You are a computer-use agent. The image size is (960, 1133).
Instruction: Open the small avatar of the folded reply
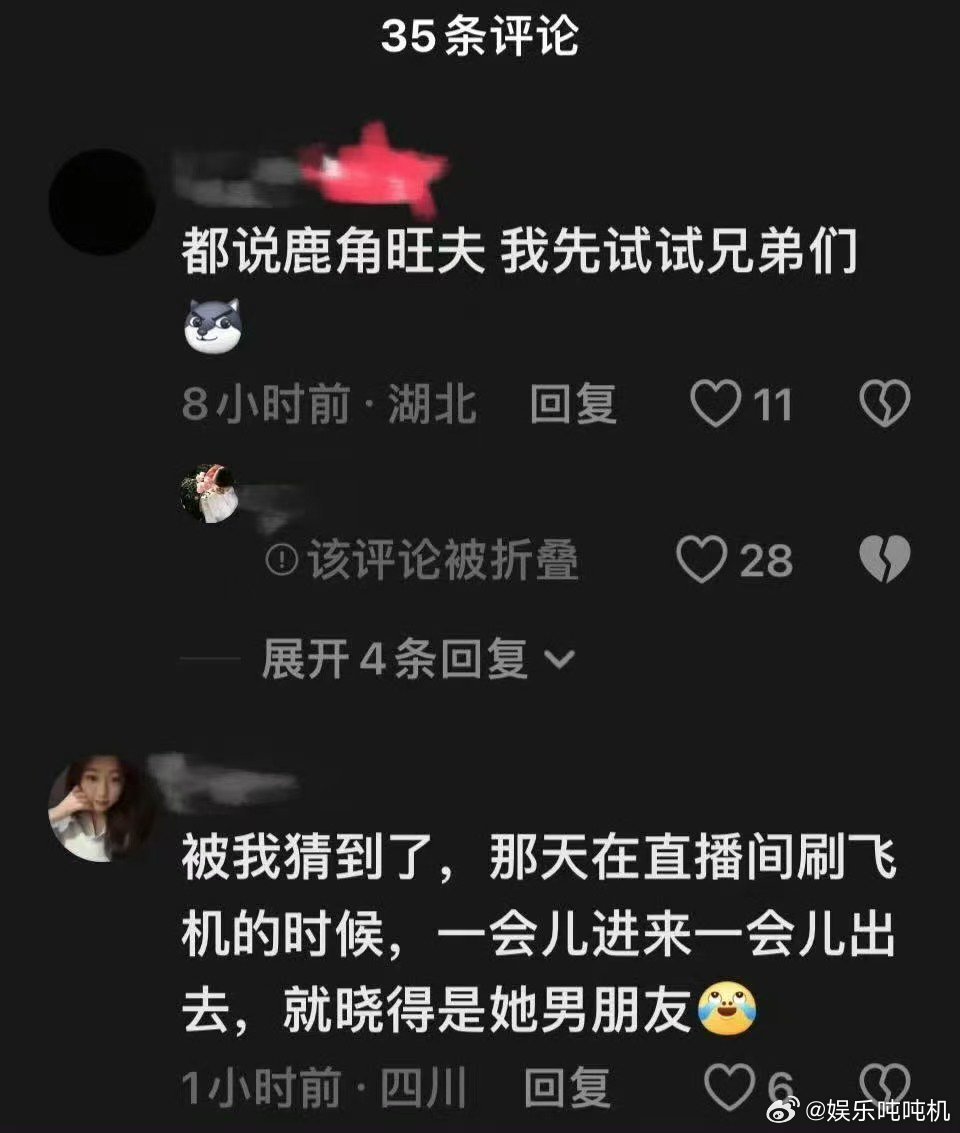(x=209, y=494)
